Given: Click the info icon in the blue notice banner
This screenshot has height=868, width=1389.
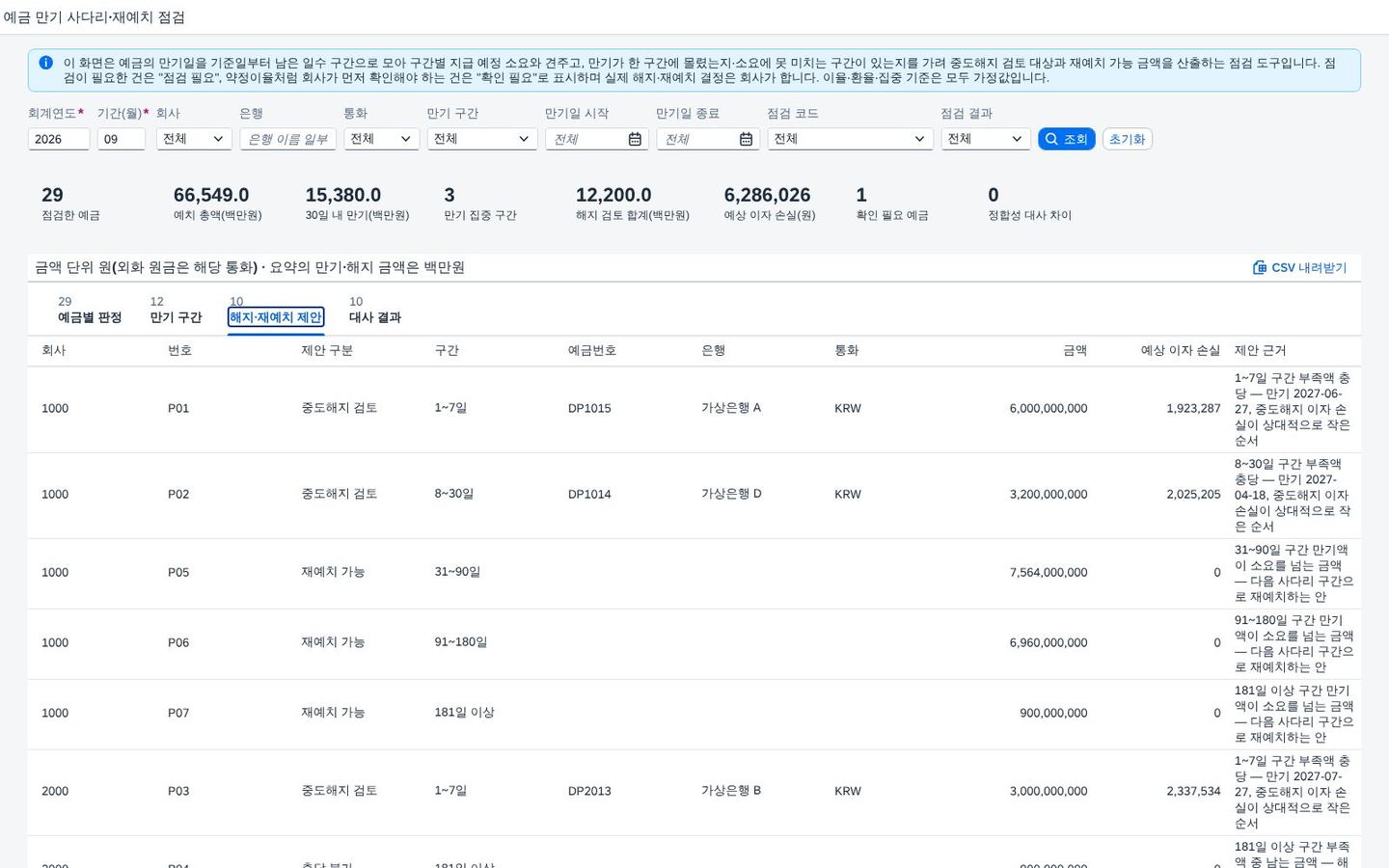Looking at the screenshot, I should tap(45, 63).
